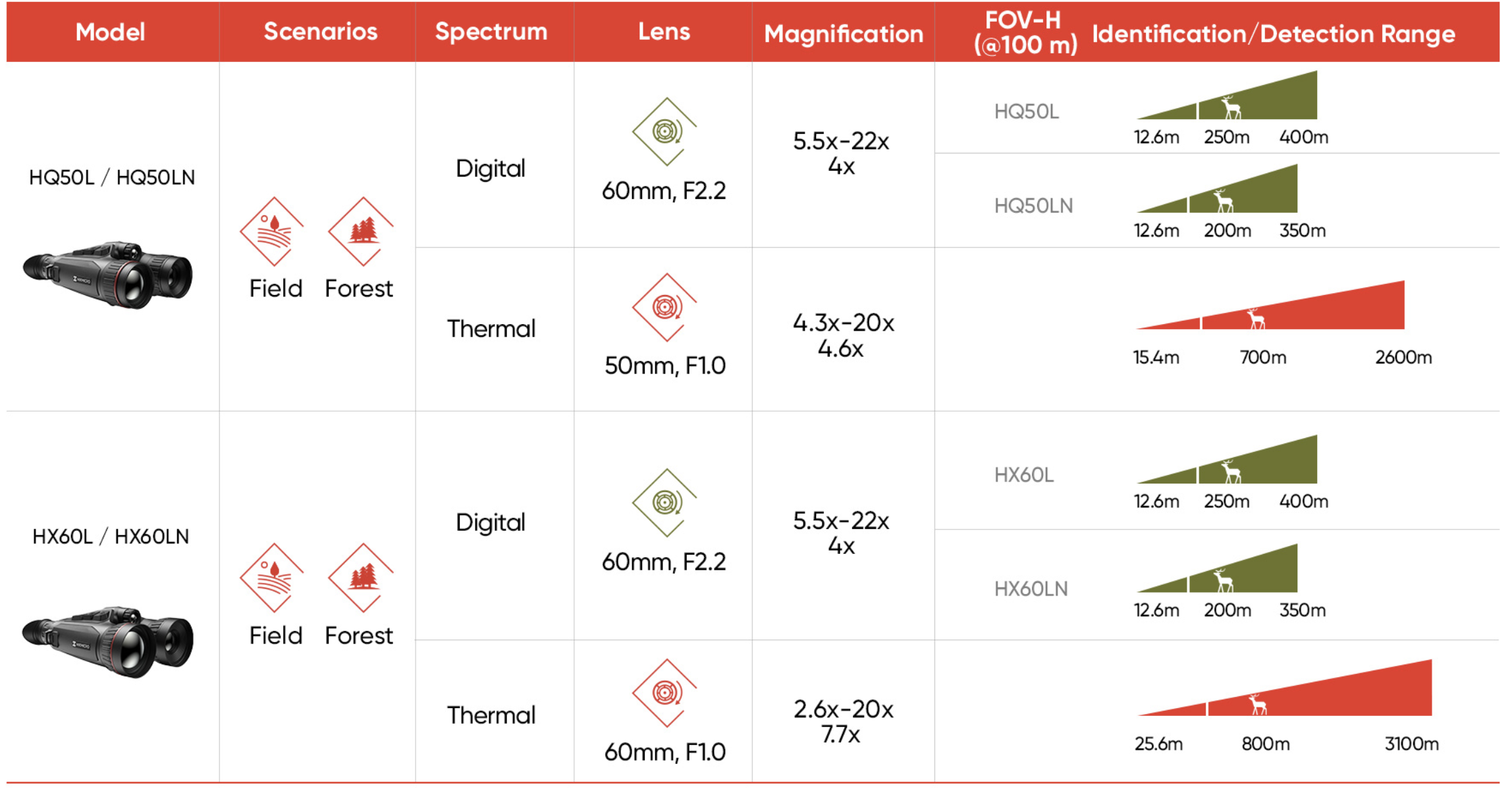This screenshot has width=1512, height=793.
Task: Click the Field scenario icon in HQ50L row
Action: pyautogui.click(x=273, y=231)
